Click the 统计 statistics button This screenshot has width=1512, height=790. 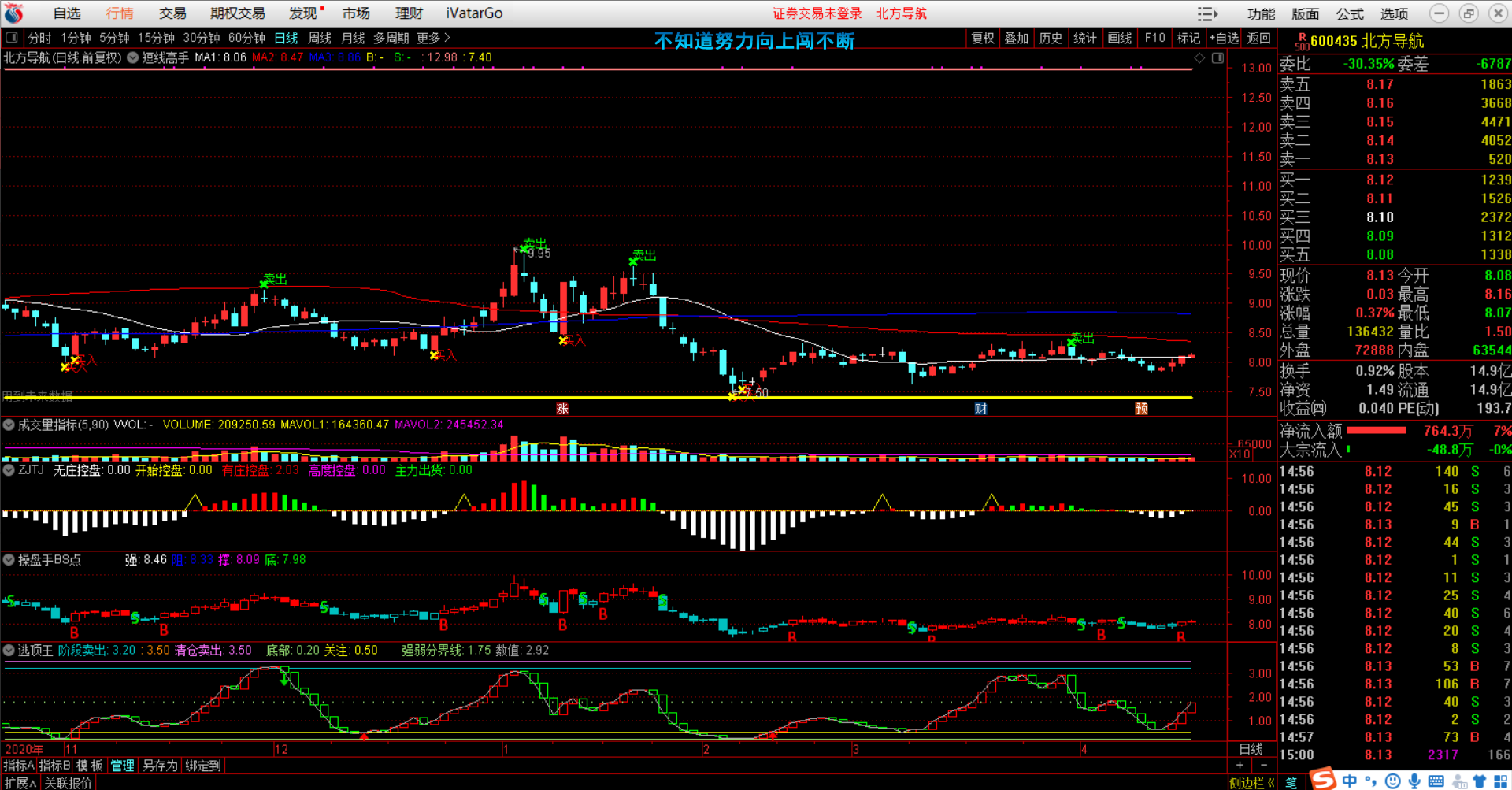click(1084, 38)
